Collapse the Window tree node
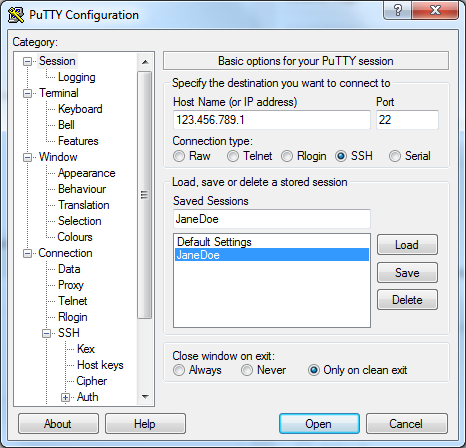This screenshot has width=466, height=448. click(x=27, y=157)
